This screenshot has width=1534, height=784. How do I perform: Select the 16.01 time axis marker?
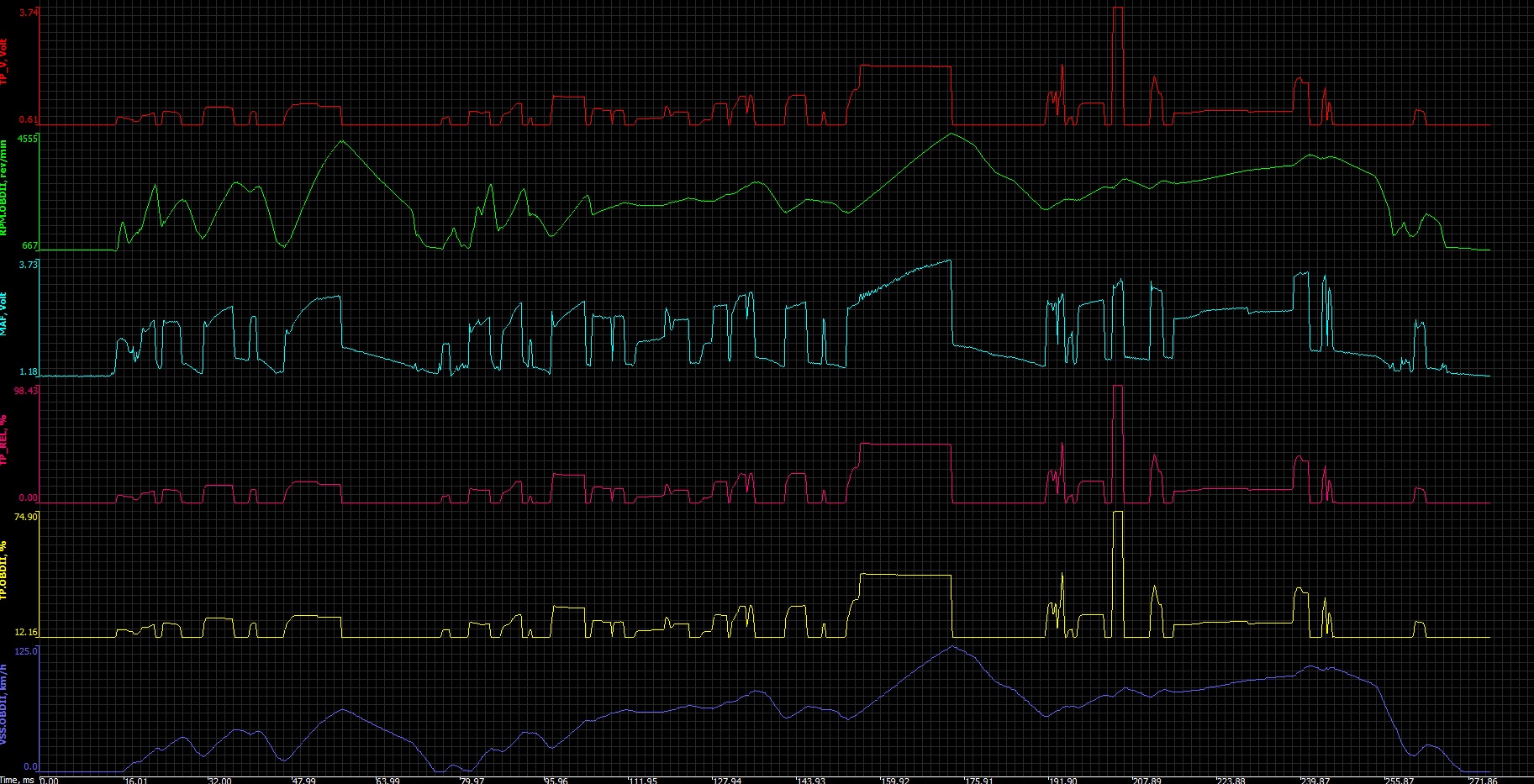(135, 780)
